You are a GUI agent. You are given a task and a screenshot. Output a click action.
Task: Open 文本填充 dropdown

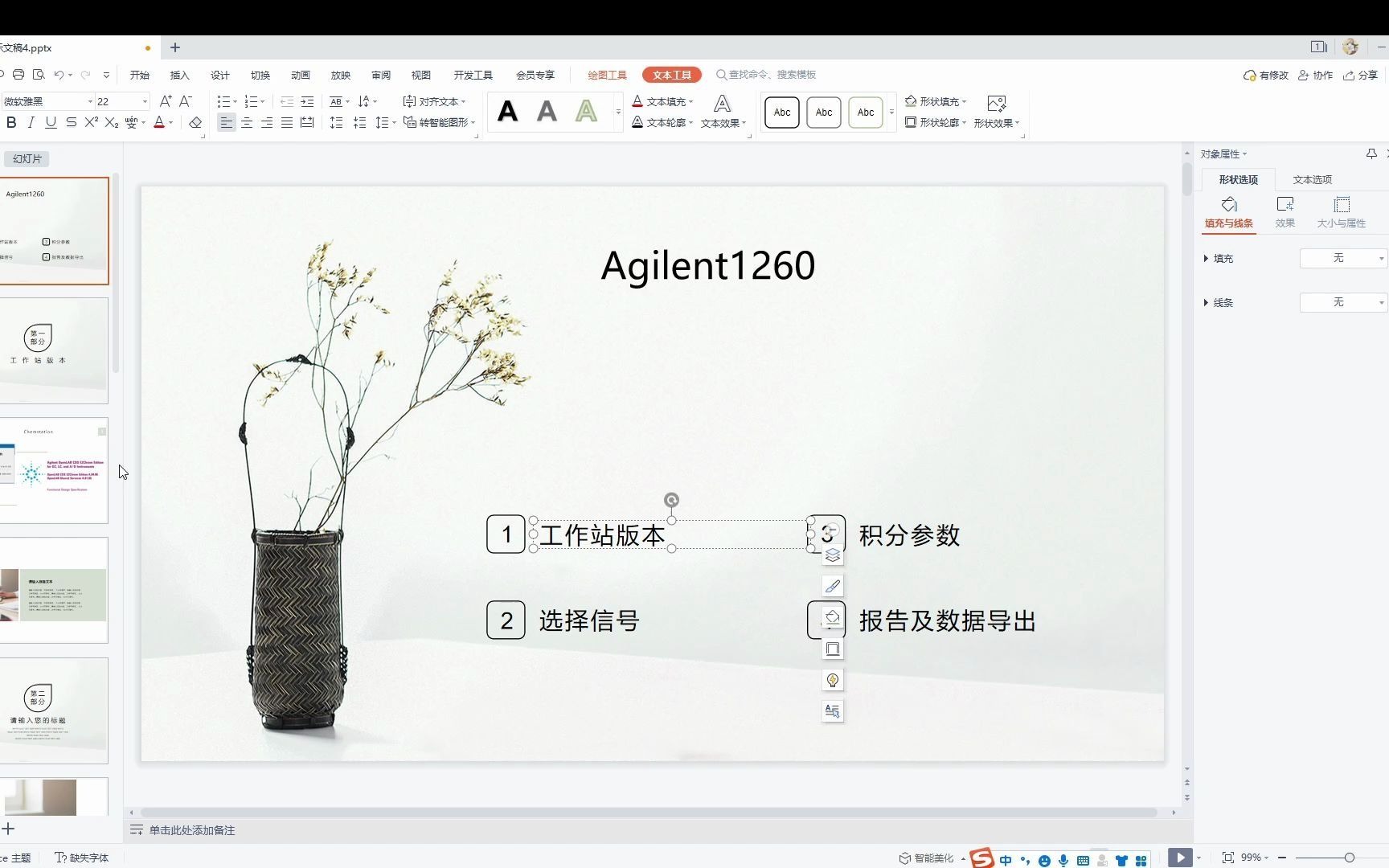pyautogui.click(x=662, y=101)
